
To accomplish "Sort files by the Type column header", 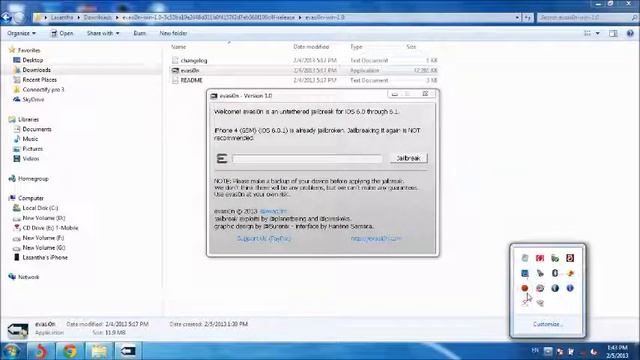I will point(356,47).
